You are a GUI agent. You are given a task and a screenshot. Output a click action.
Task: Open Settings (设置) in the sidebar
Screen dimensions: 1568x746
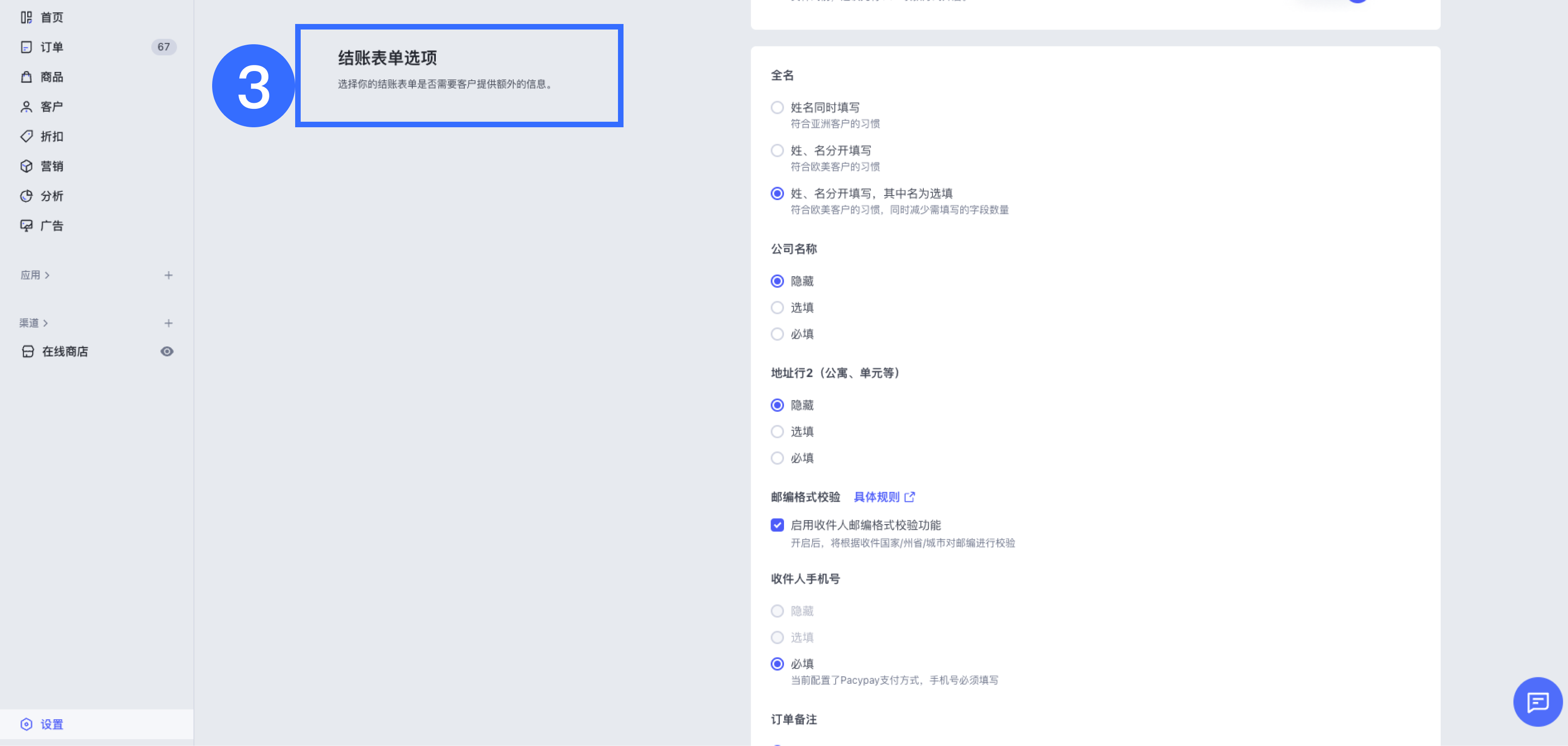pyautogui.click(x=52, y=724)
